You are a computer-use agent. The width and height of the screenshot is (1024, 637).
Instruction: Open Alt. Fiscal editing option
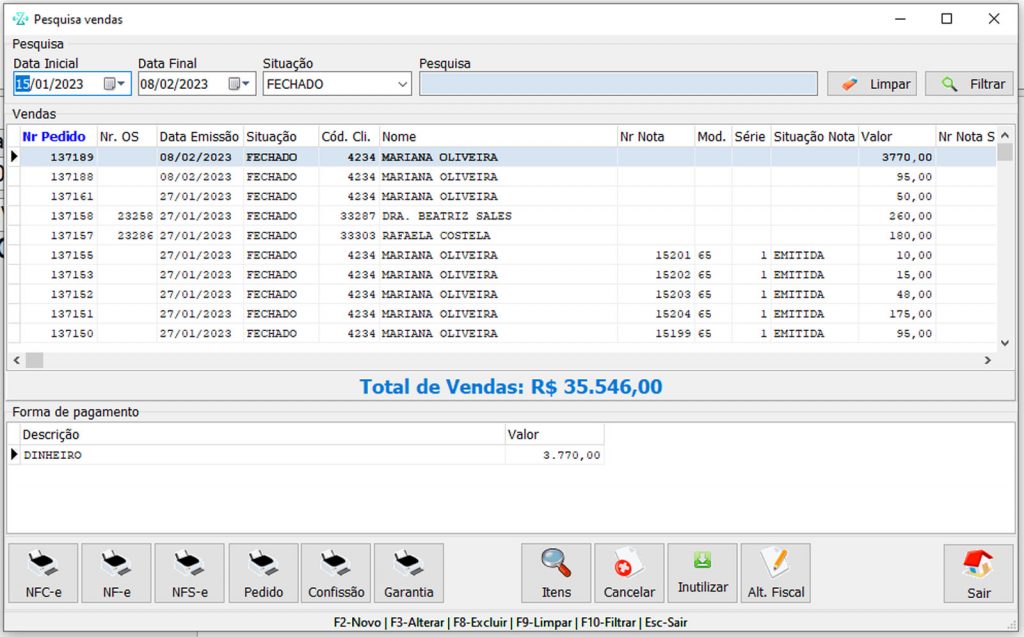click(776, 574)
